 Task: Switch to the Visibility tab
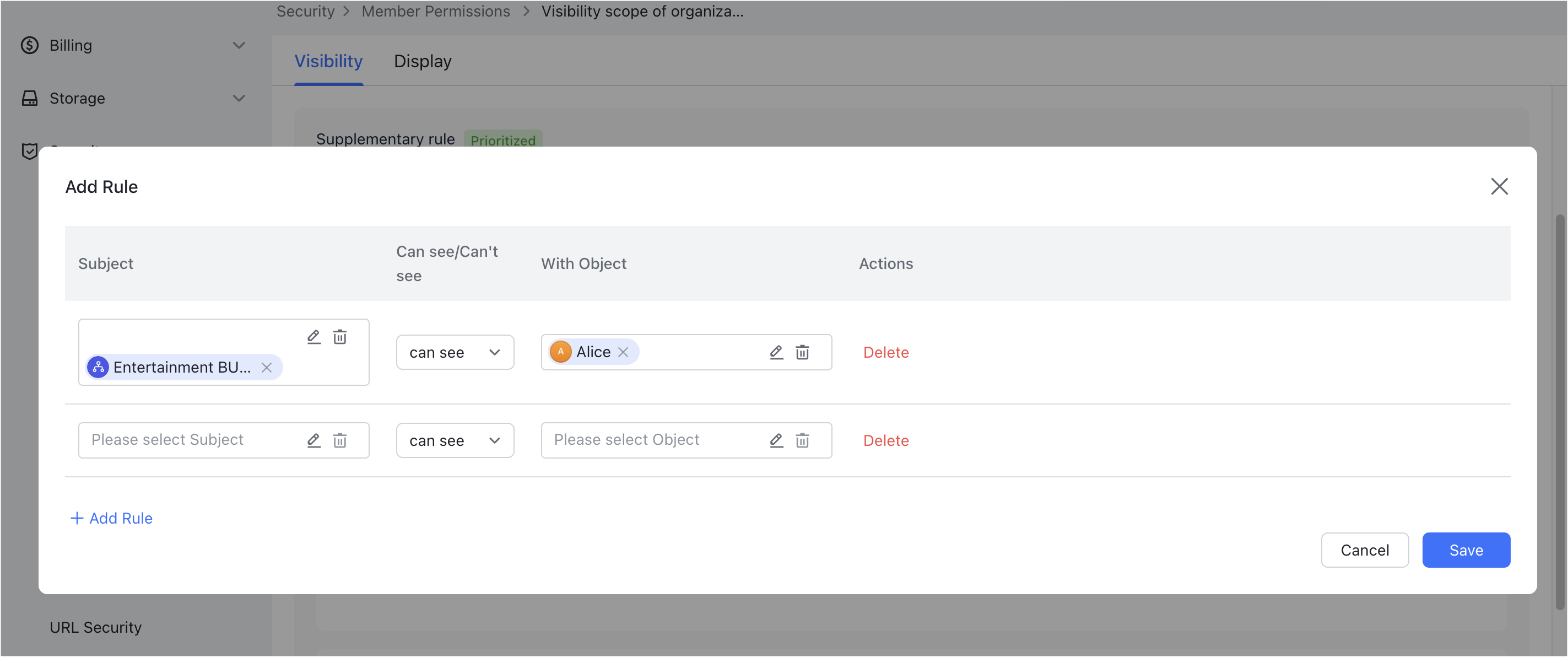(329, 61)
